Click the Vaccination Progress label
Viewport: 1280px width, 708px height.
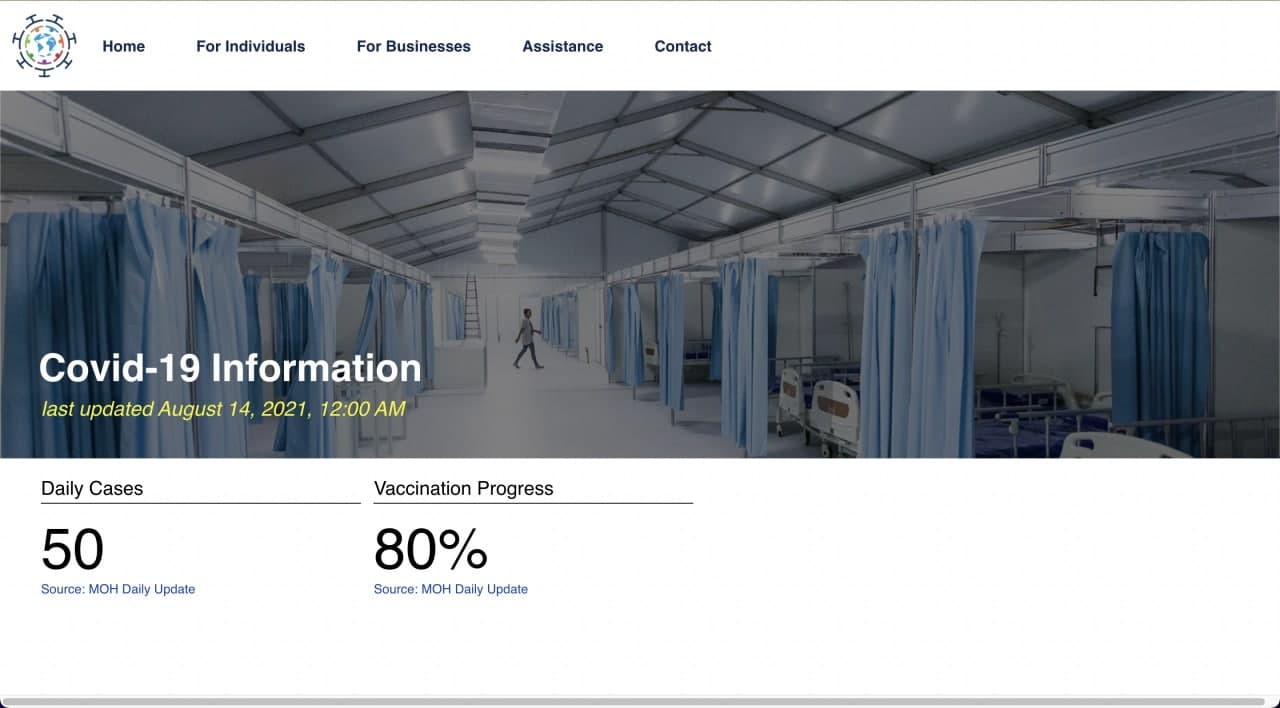[x=463, y=488]
